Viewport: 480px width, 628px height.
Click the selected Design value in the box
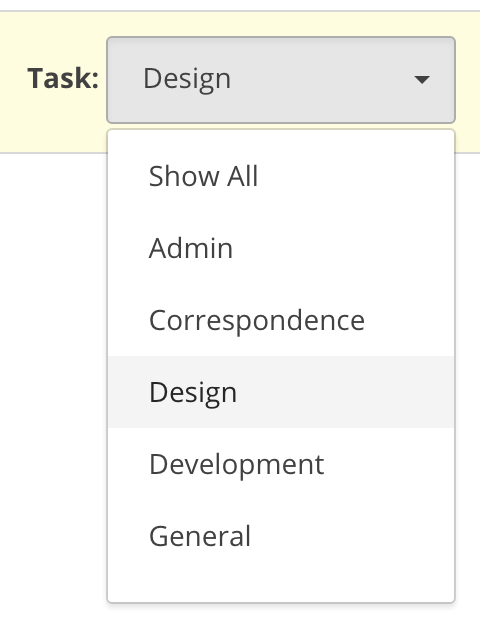tap(187, 79)
